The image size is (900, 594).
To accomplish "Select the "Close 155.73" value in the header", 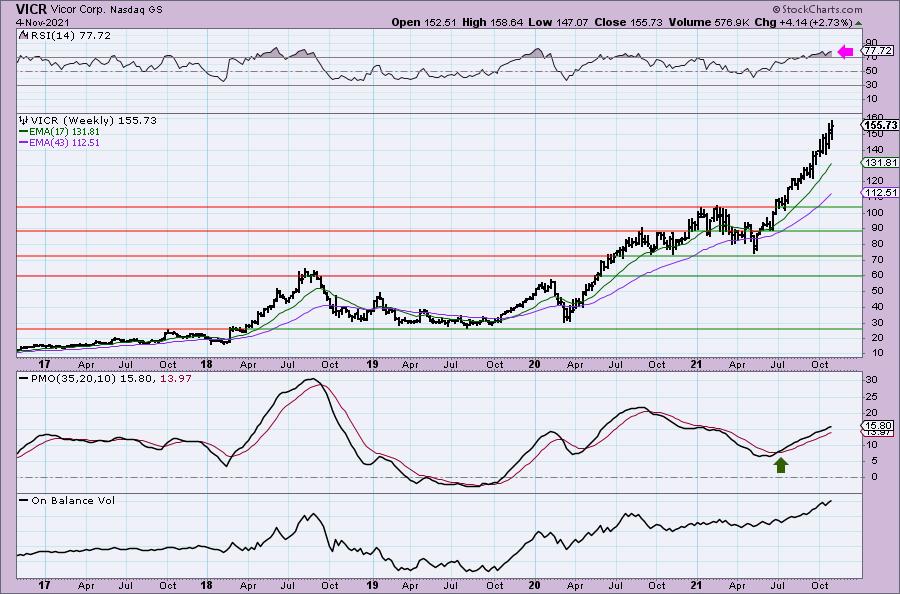I will coord(628,22).
